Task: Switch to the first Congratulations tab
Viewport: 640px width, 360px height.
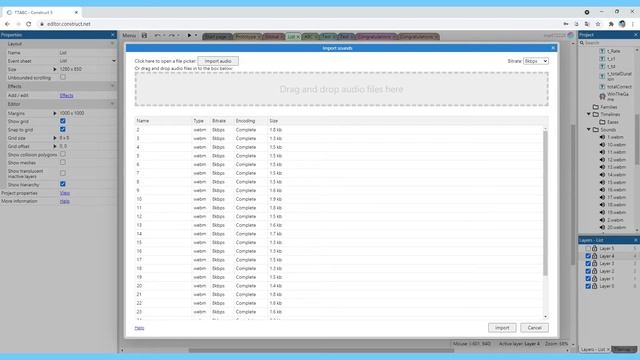Action: 376,37
